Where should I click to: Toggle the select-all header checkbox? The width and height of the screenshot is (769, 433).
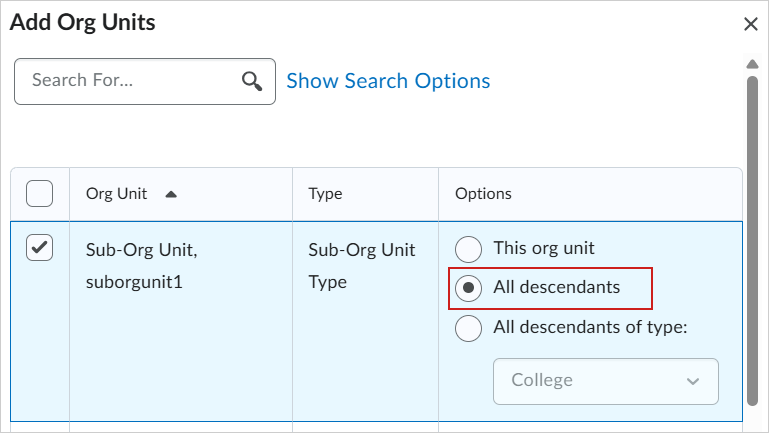tap(39, 193)
